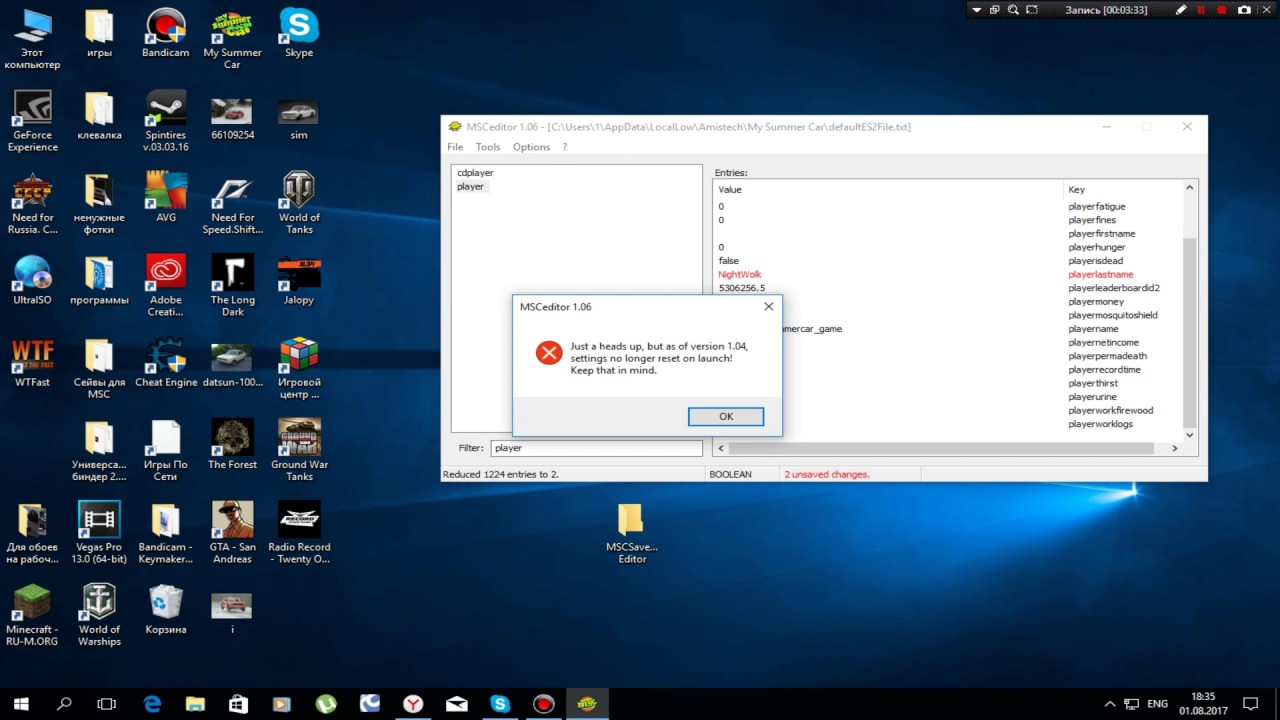The image size is (1280, 720).
Task: Select the GTA - San Andreas desktop shortcut
Action: pos(232,534)
